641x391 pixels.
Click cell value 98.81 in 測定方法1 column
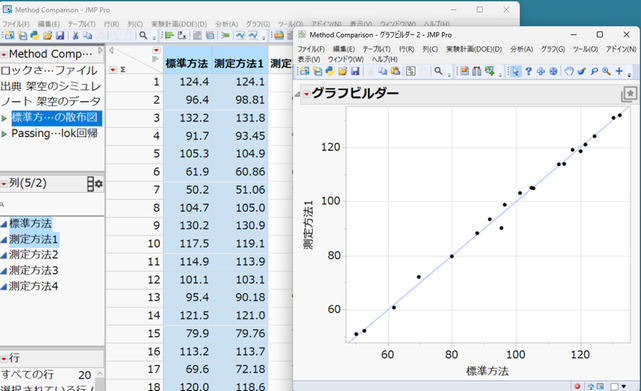coord(250,100)
